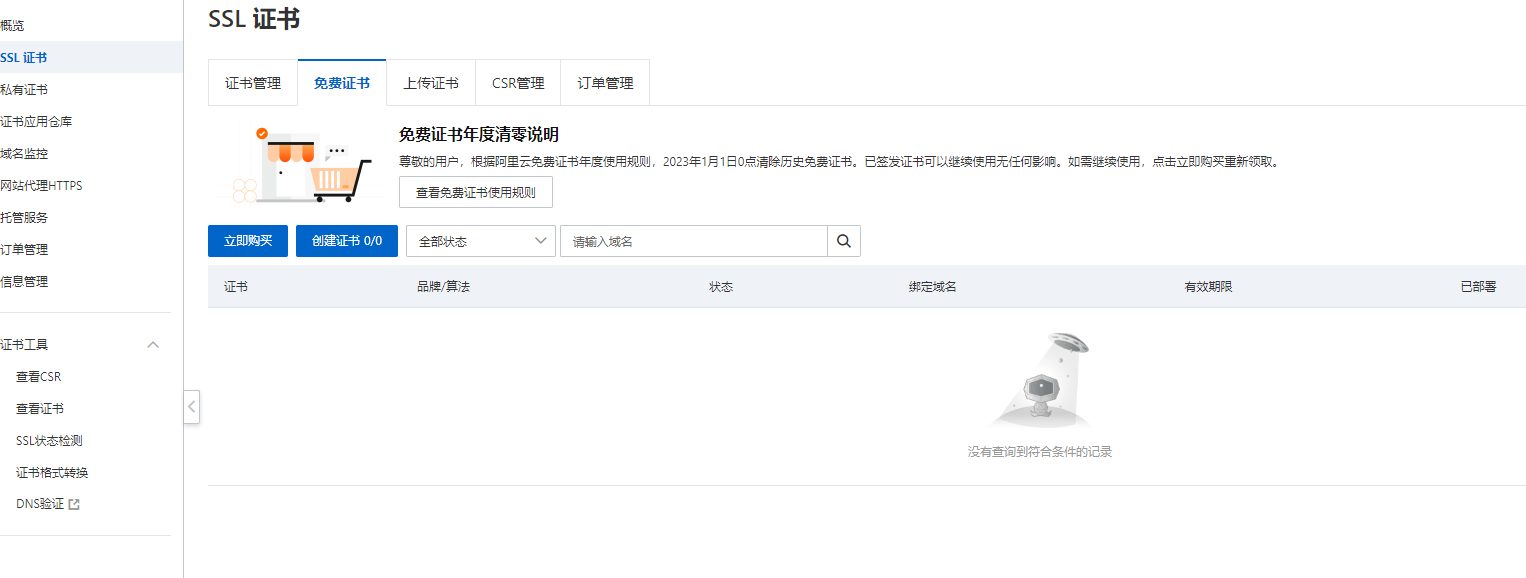
Task: Collapse the sidebar with the arrow handle
Action: coord(191,407)
